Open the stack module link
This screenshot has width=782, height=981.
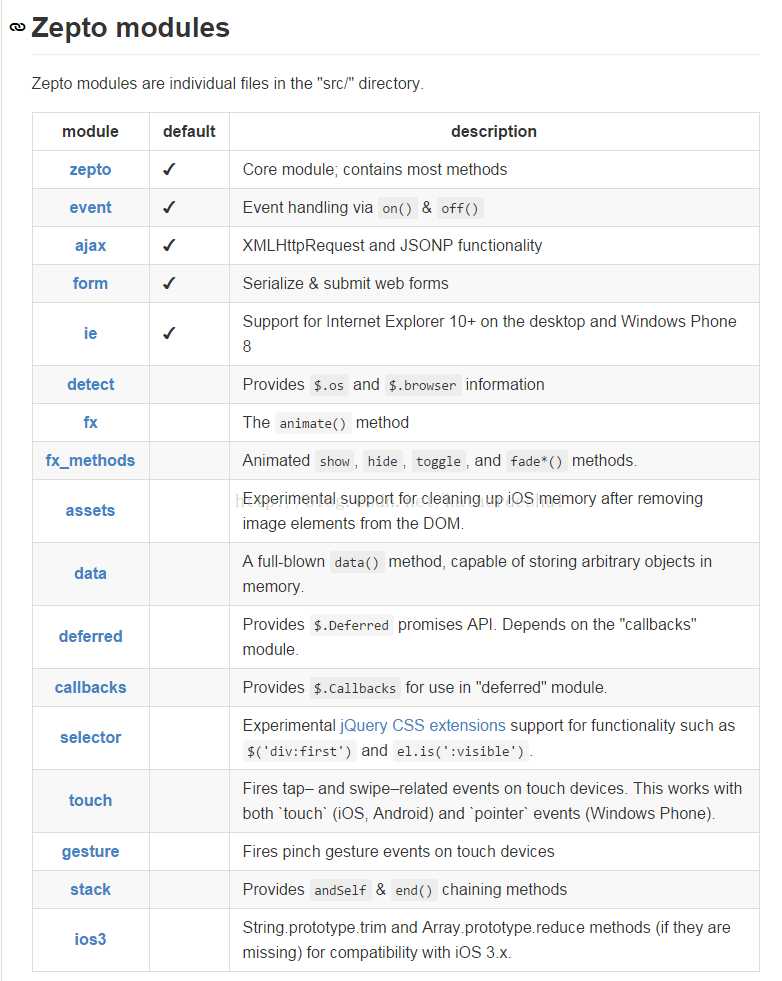click(x=90, y=890)
